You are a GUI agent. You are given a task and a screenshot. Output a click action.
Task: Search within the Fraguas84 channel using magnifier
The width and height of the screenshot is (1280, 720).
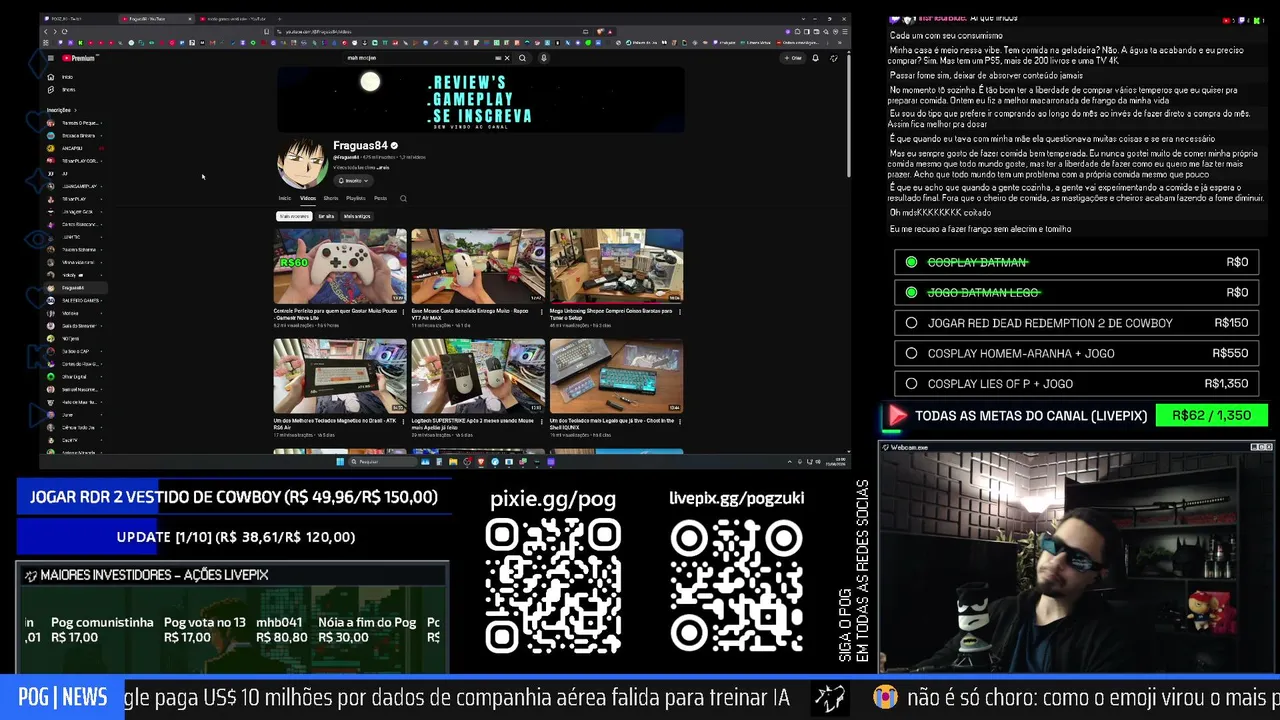point(403,198)
